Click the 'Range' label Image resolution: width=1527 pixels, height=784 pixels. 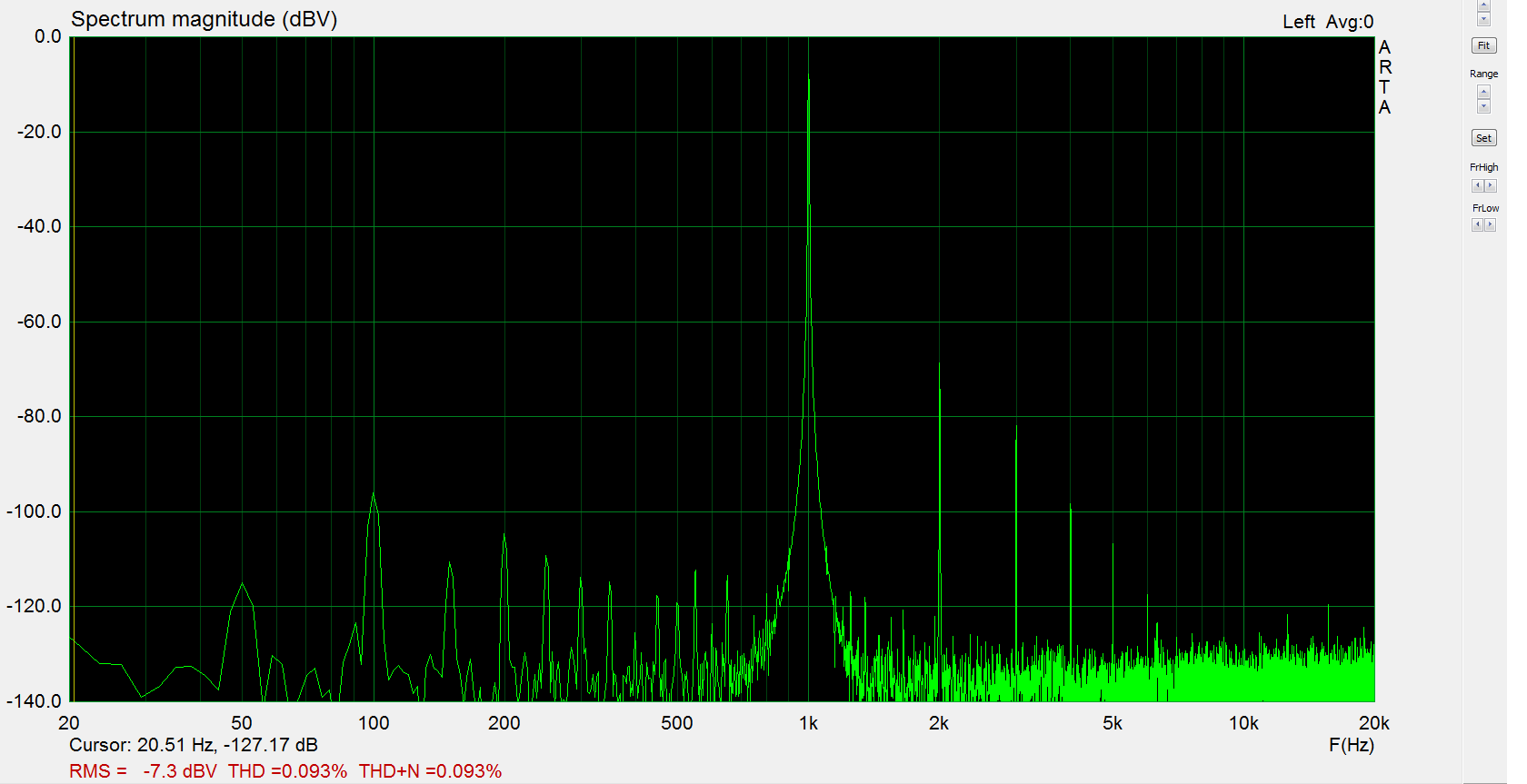pos(1483,74)
